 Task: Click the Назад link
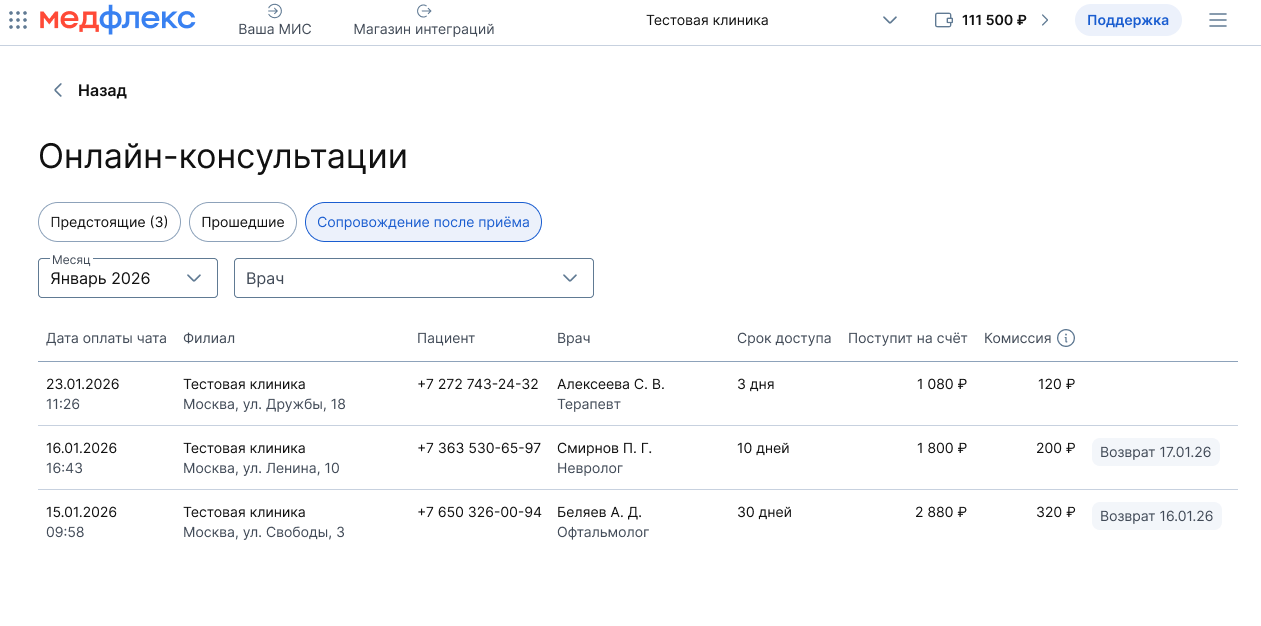(102, 90)
